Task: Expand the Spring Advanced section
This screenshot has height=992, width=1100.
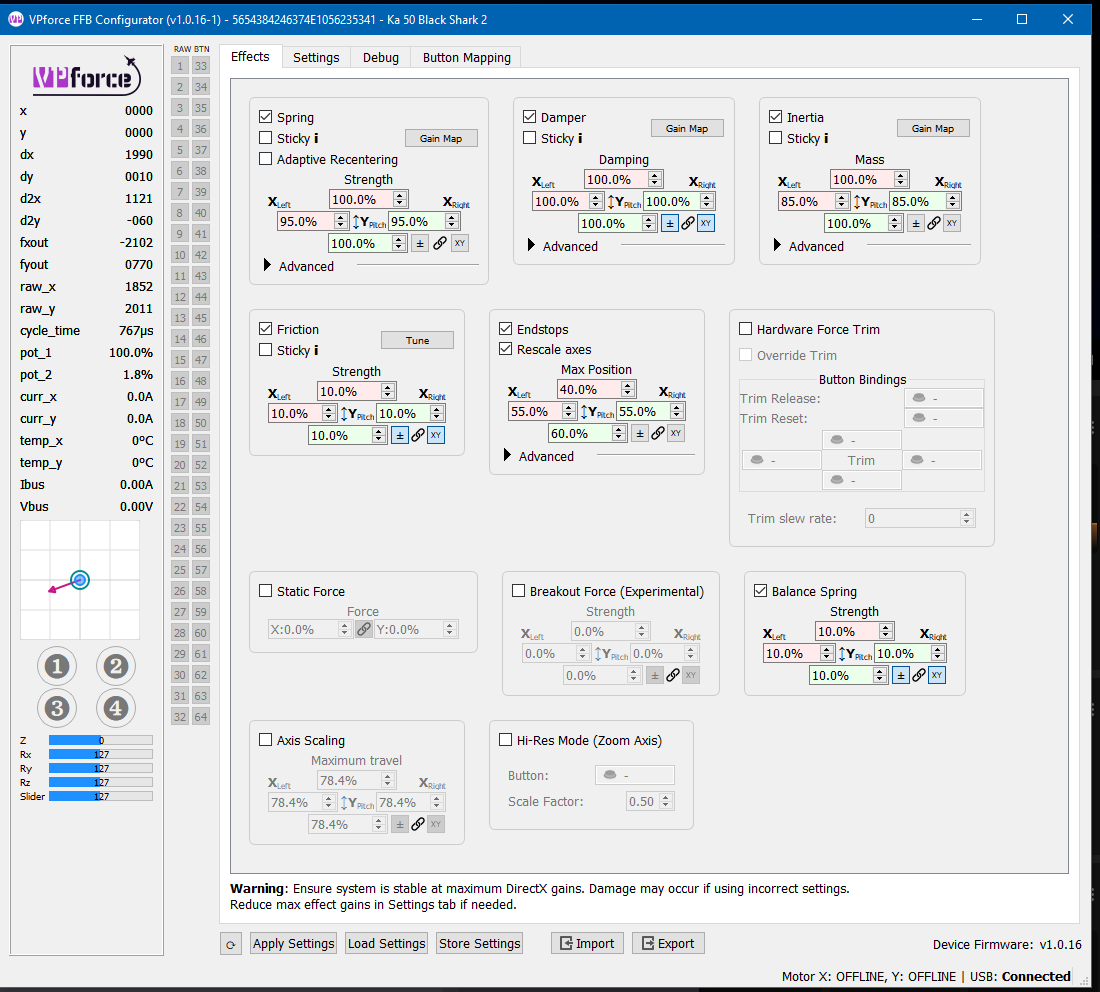Action: pos(267,266)
